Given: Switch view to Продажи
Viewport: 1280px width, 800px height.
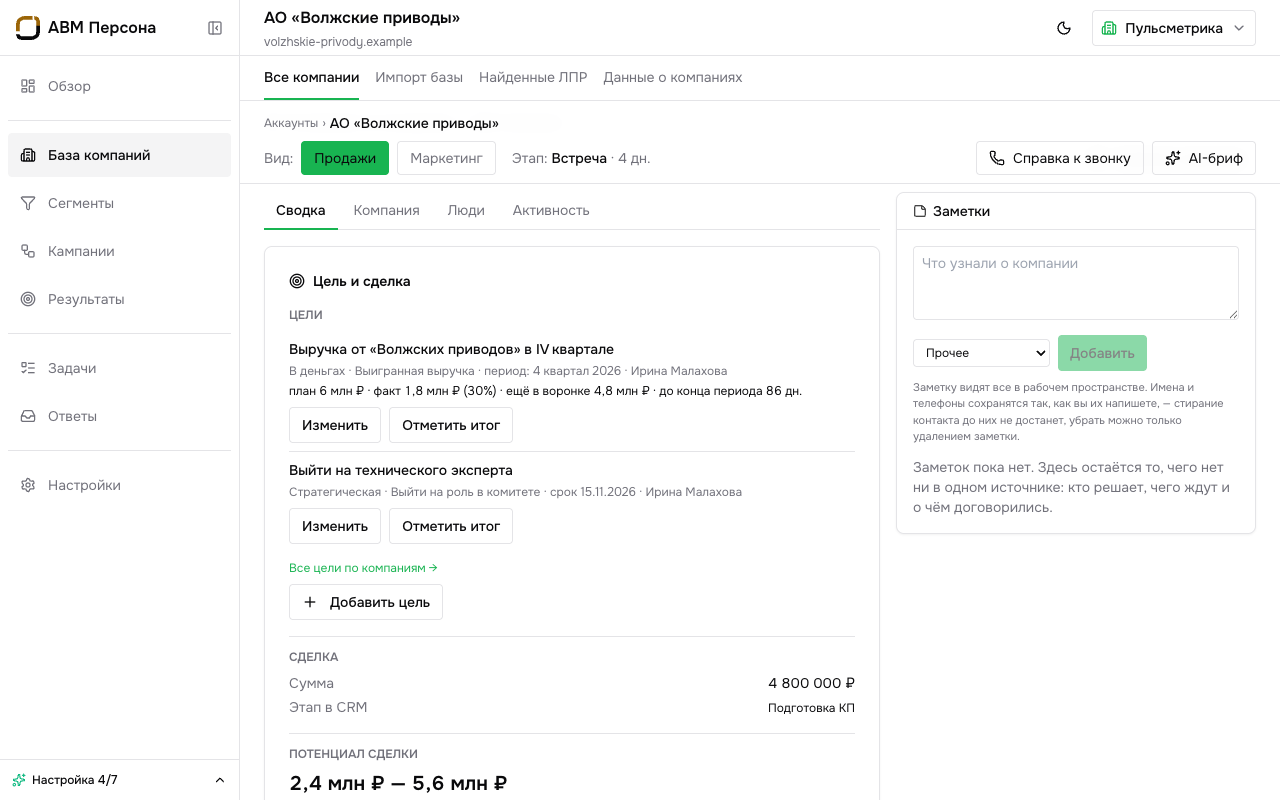Looking at the screenshot, I should click(x=345, y=158).
